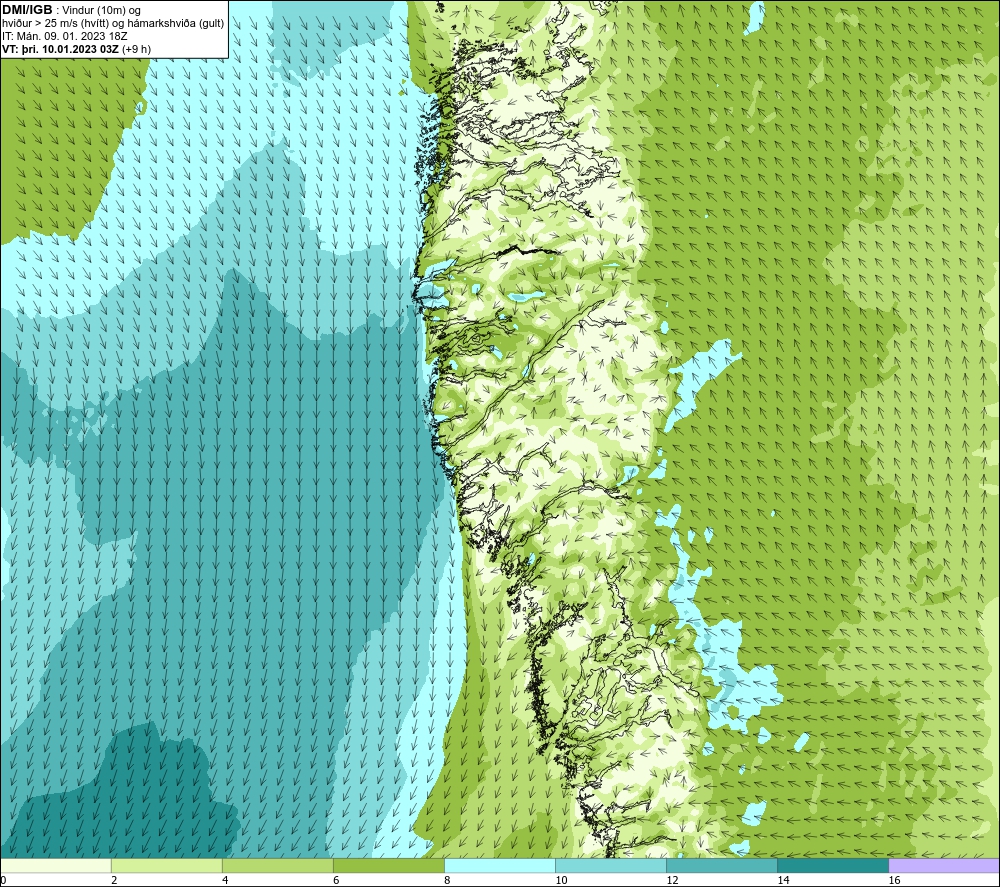
Task: Select the pale cyan 8–10 m/s legend swatch
Action: [x=500, y=865]
